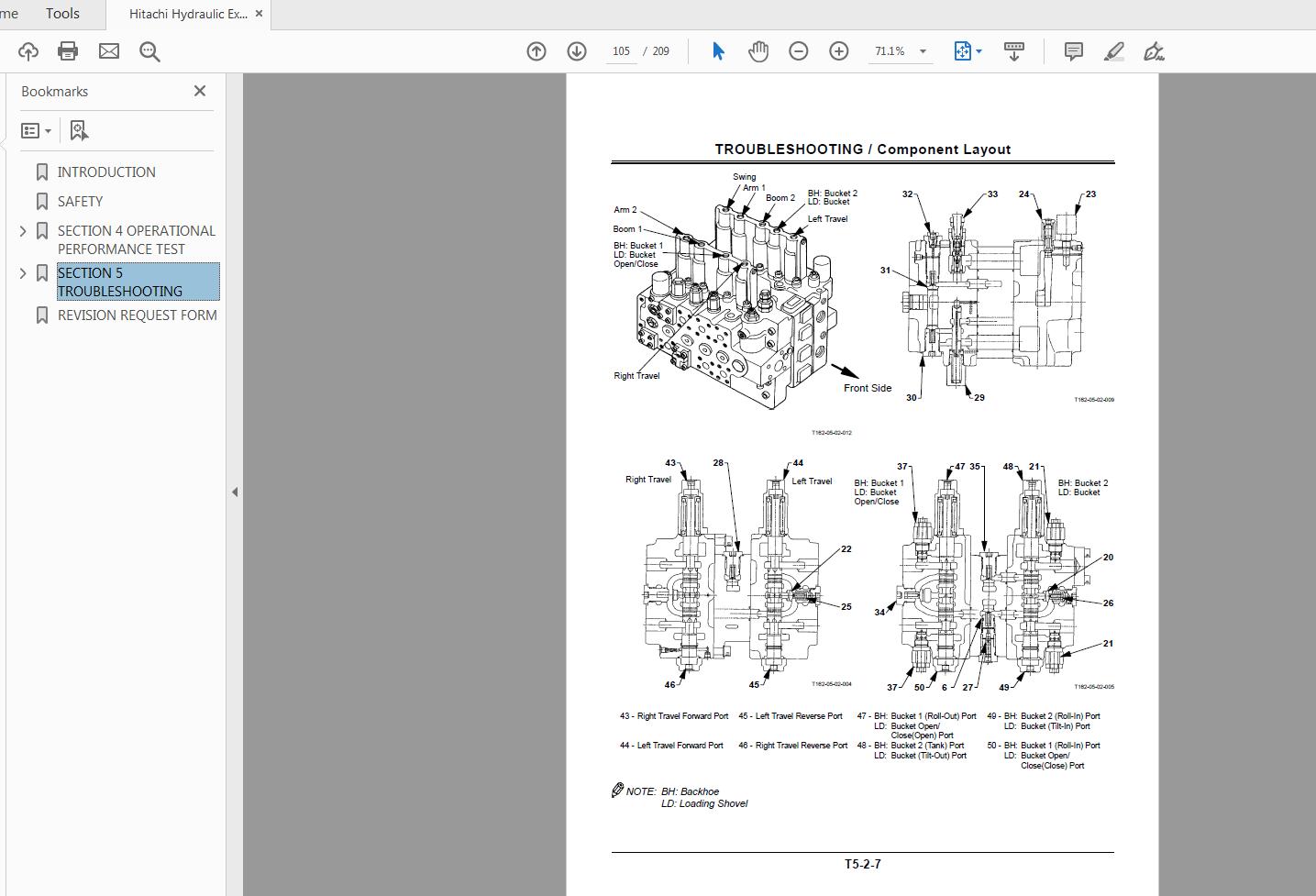This screenshot has width=1316, height=896.
Task: Click the zoom out minus control
Action: [798, 50]
